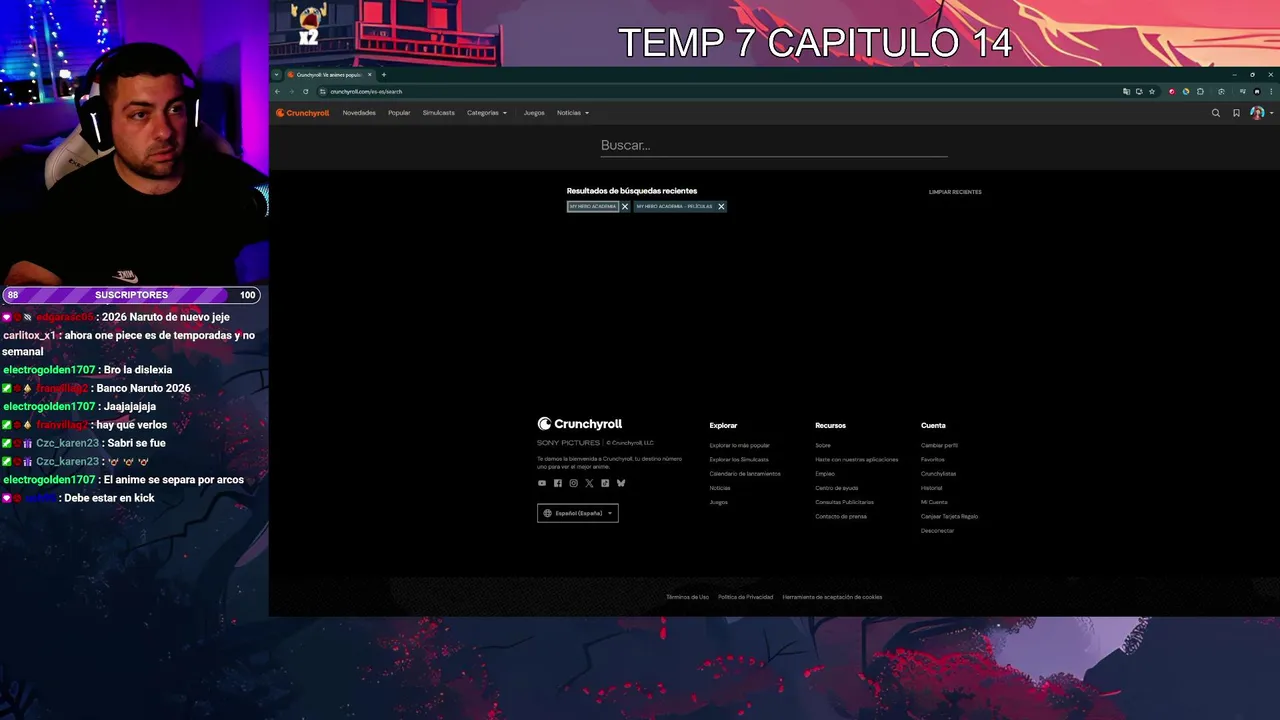Screen dimensions: 1280x720
Task: Open Términos de Uso link
Action: point(688,597)
